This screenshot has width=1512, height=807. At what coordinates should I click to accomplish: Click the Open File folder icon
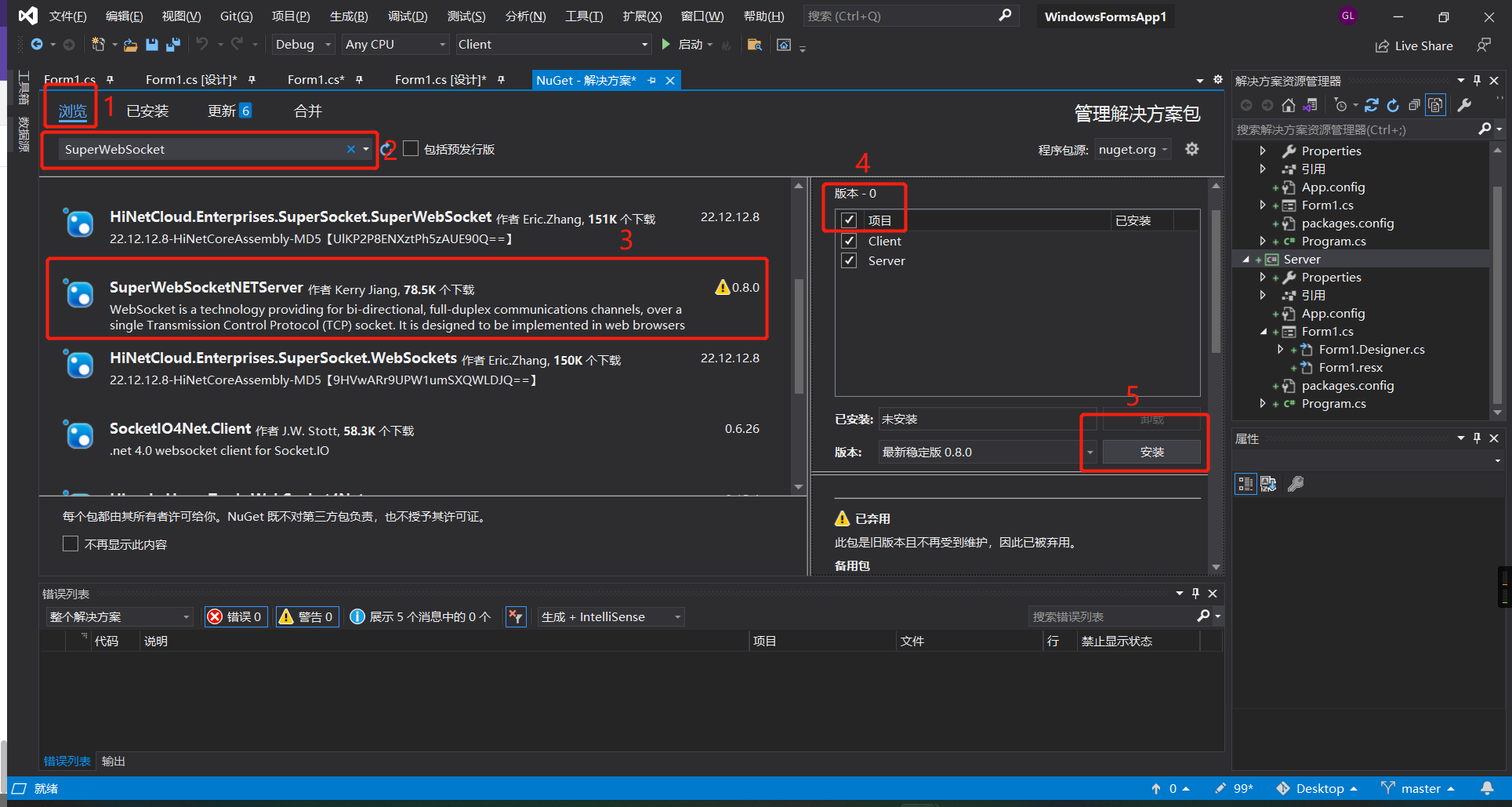pos(131,45)
